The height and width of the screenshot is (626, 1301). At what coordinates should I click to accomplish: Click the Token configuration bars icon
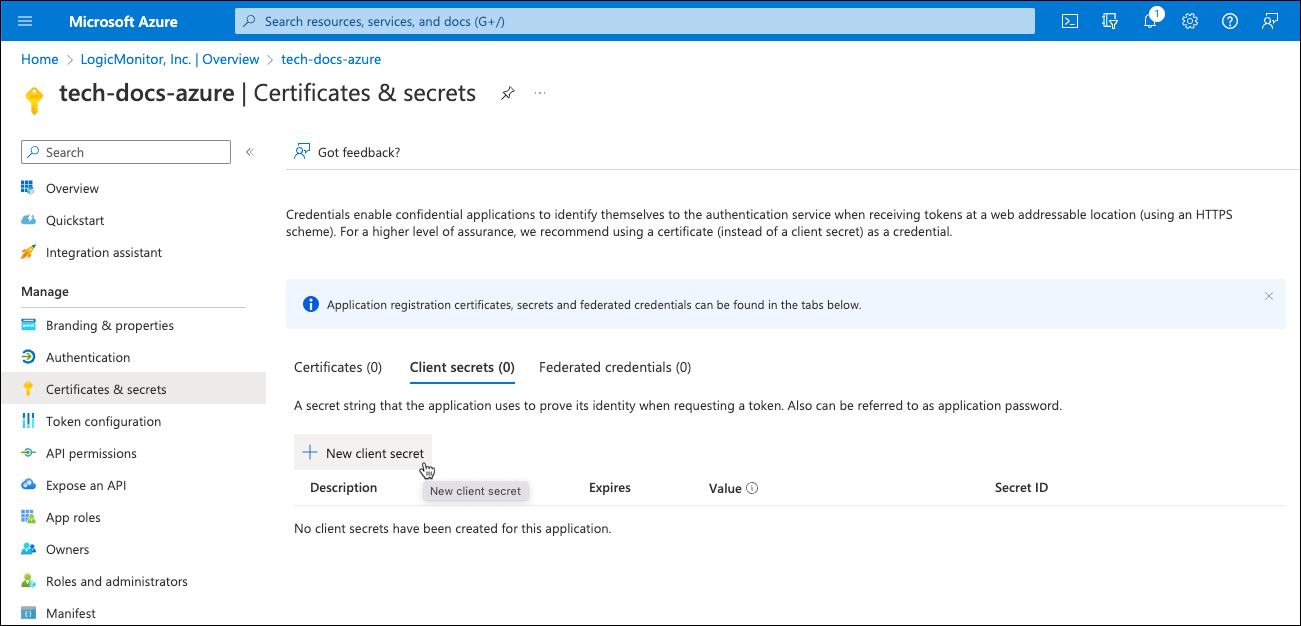[28, 421]
